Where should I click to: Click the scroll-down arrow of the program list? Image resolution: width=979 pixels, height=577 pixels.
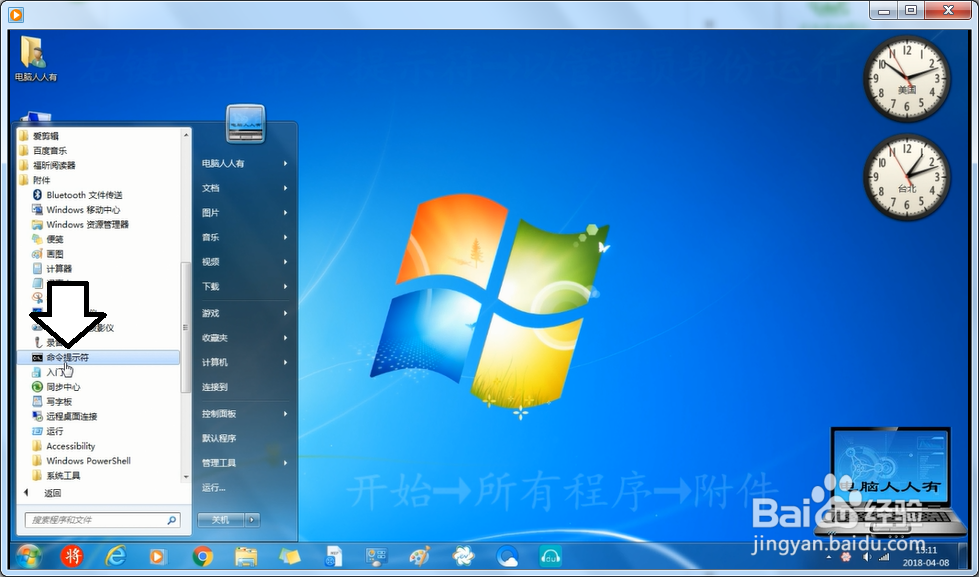[185, 477]
